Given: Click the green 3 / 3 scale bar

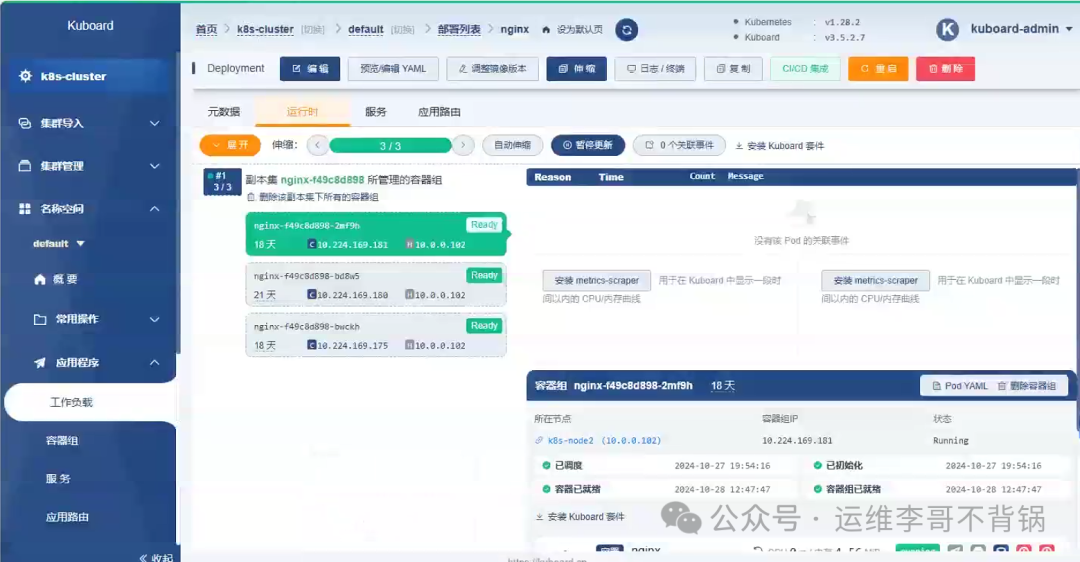Looking at the screenshot, I should [x=391, y=146].
